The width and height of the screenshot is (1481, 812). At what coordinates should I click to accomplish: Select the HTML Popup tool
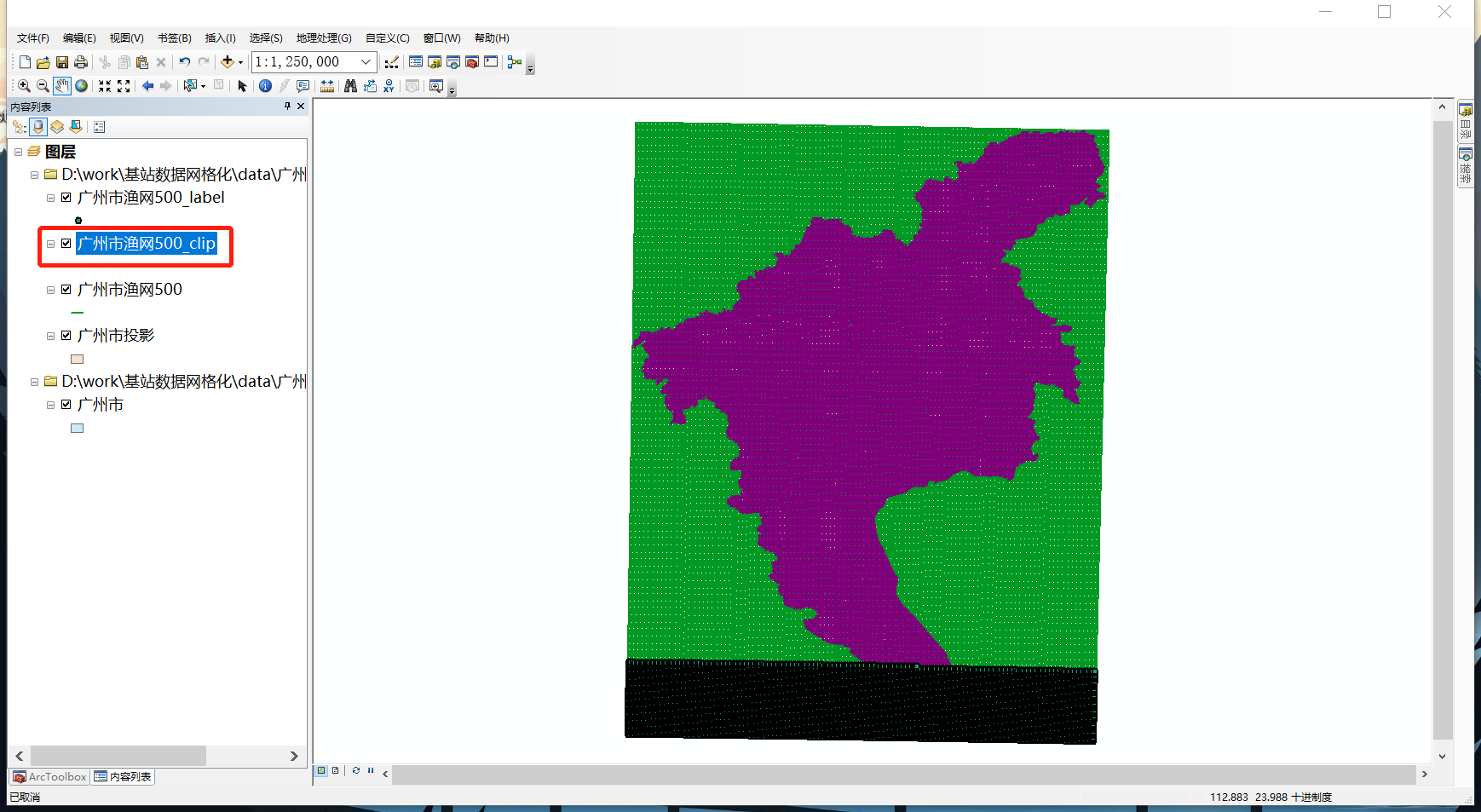(303, 86)
